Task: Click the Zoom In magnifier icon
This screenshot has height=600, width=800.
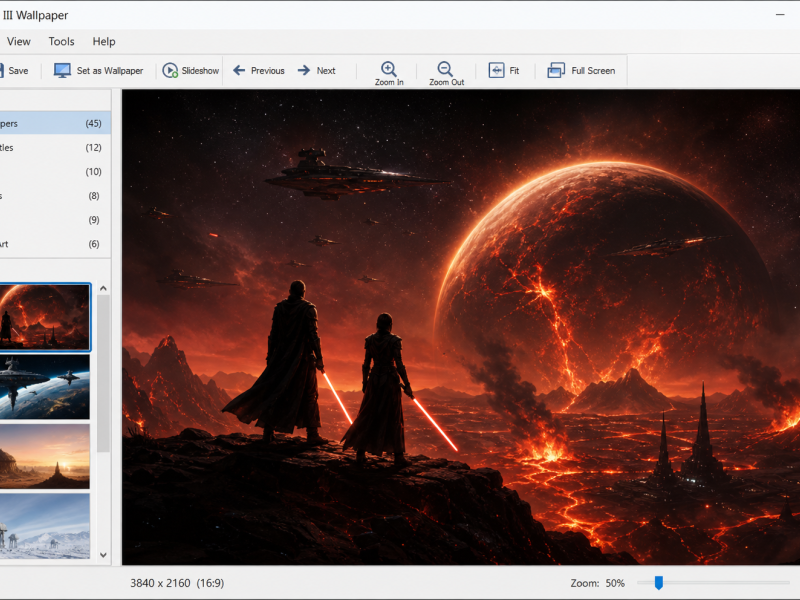Action: pyautogui.click(x=389, y=68)
